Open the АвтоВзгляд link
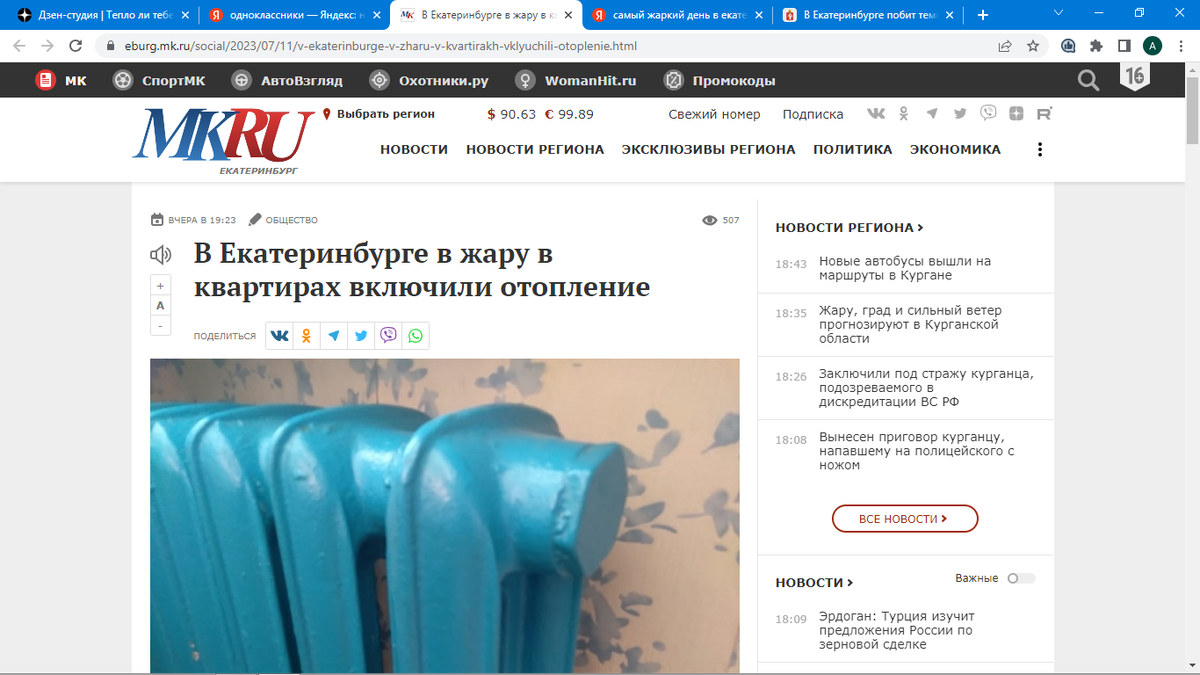This screenshot has width=1200, height=675. (x=287, y=81)
